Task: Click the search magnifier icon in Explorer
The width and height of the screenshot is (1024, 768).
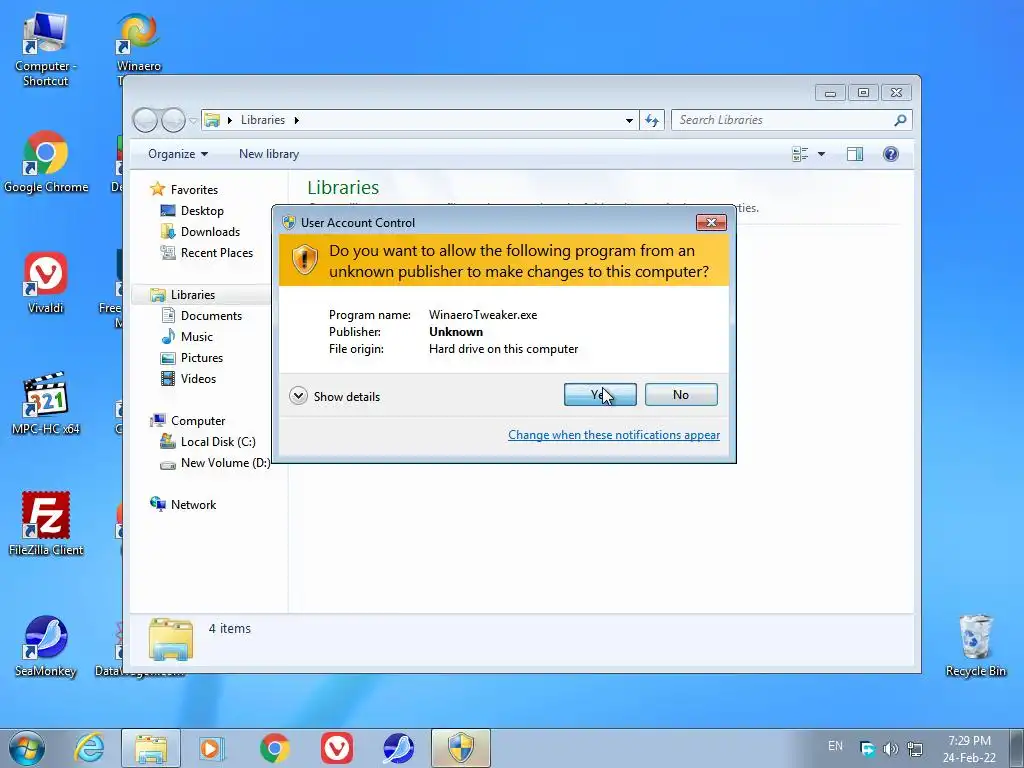Action: pyautogui.click(x=901, y=120)
